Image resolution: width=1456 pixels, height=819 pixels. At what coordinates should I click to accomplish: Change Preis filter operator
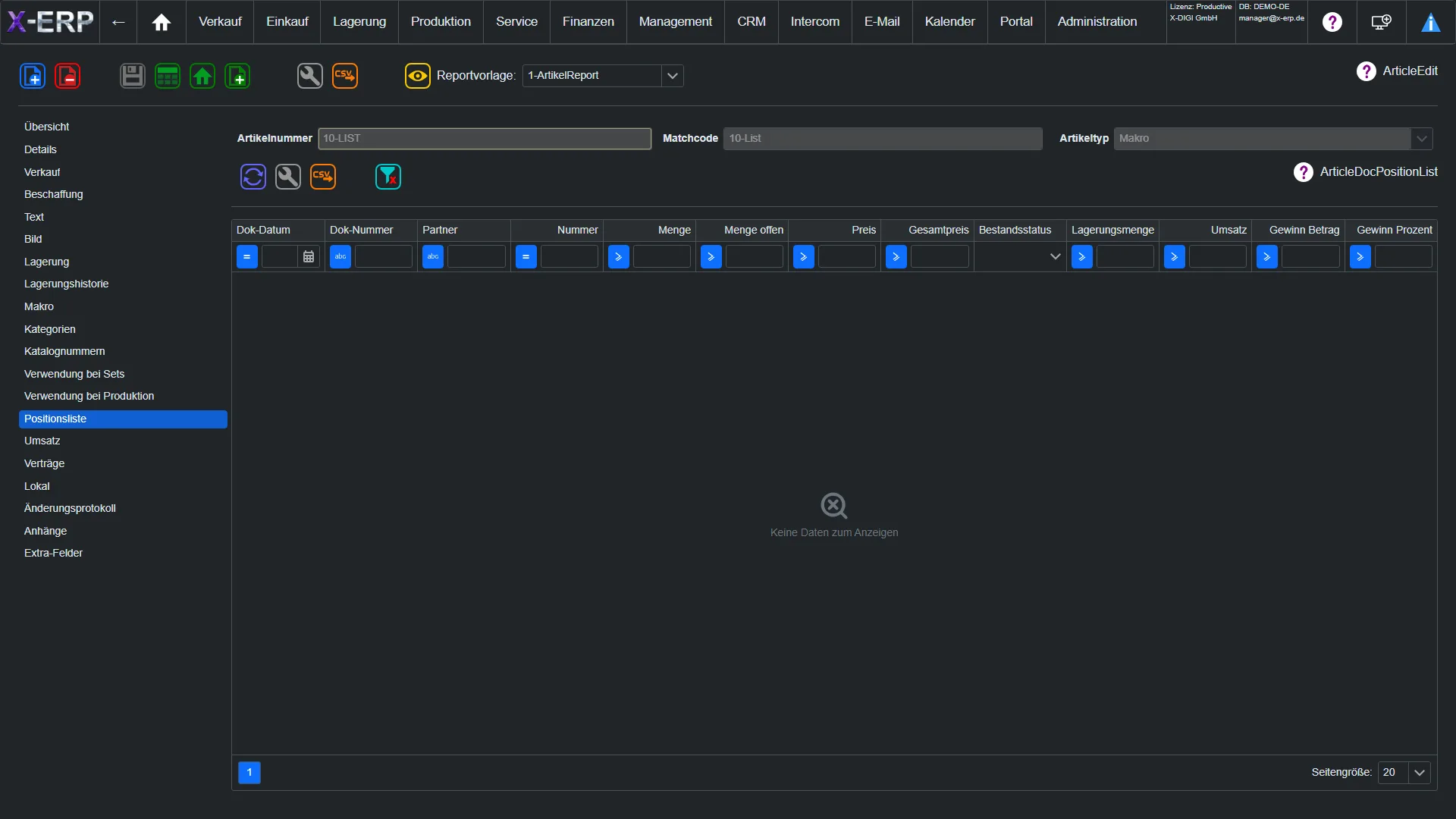click(x=804, y=257)
